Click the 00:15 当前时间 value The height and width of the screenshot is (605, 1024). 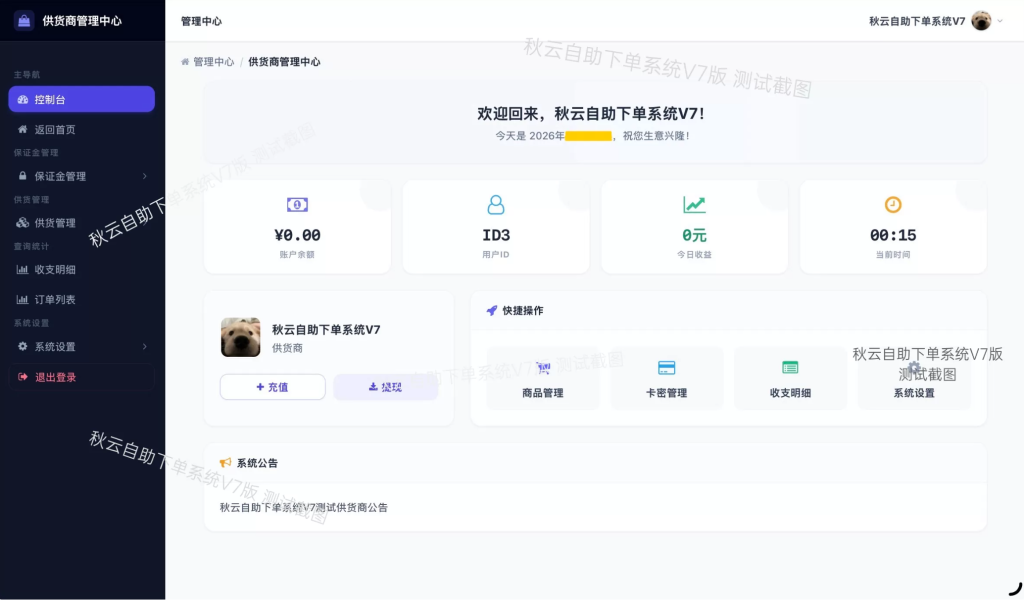(x=893, y=235)
